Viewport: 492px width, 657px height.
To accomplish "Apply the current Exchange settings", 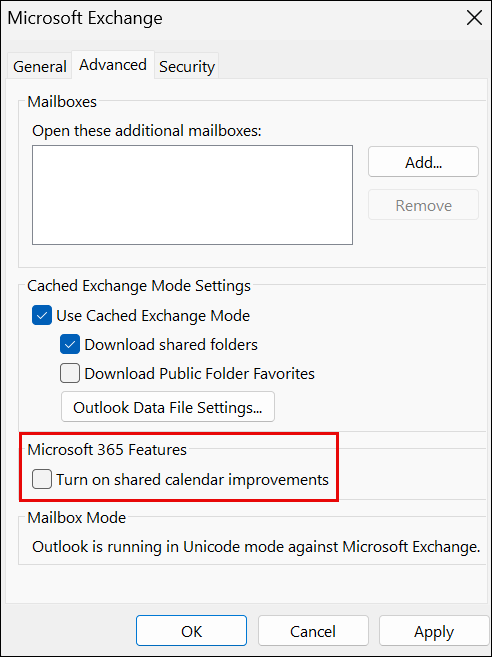I will pyautogui.click(x=434, y=631).
